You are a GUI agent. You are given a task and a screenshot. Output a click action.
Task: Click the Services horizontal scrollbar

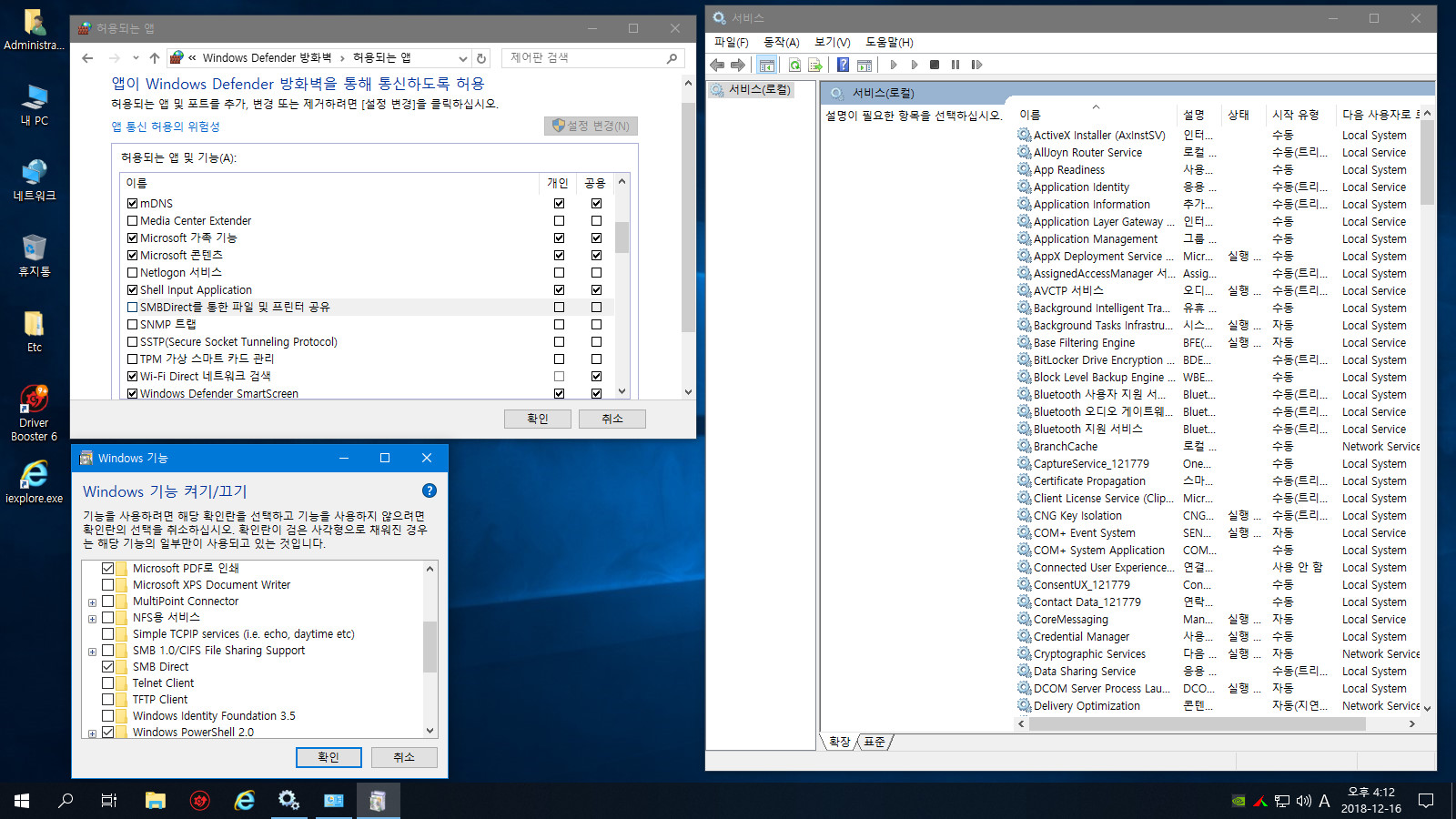coord(1197,724)
